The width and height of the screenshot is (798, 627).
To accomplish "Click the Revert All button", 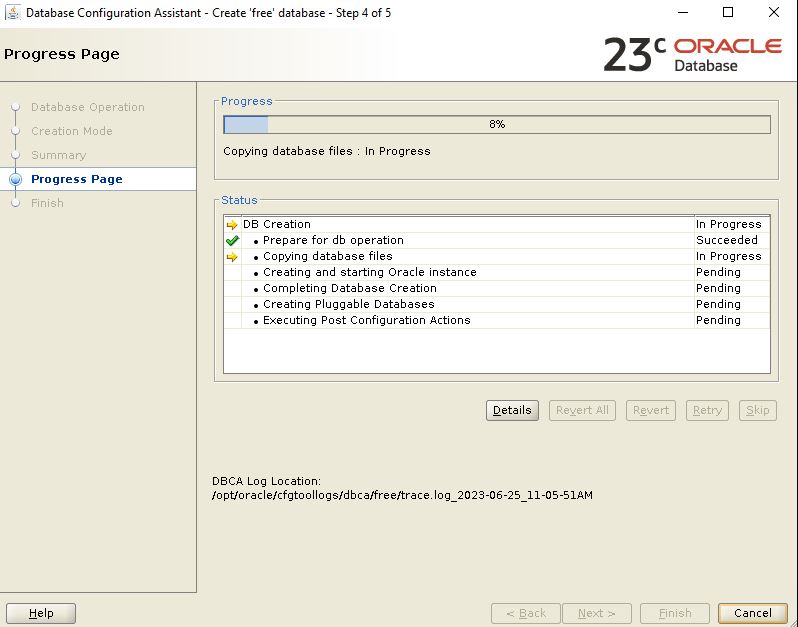I will [582, 410].
